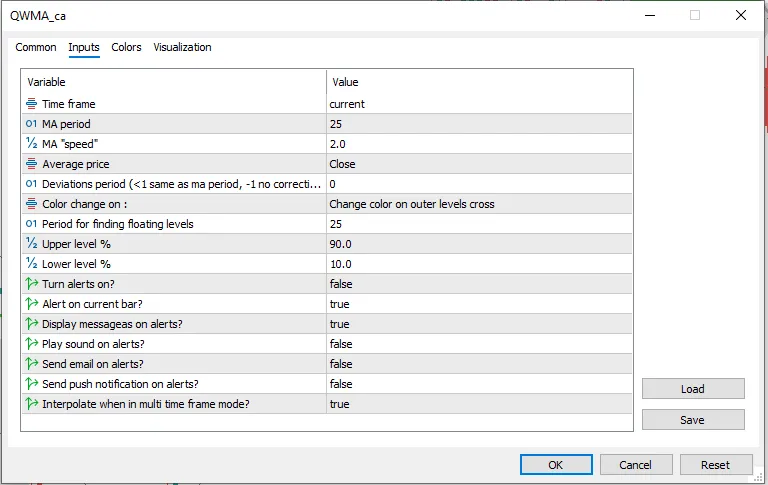
Task: Select the 'Send email on alerts?' label
Action: (x=93, y=364)
